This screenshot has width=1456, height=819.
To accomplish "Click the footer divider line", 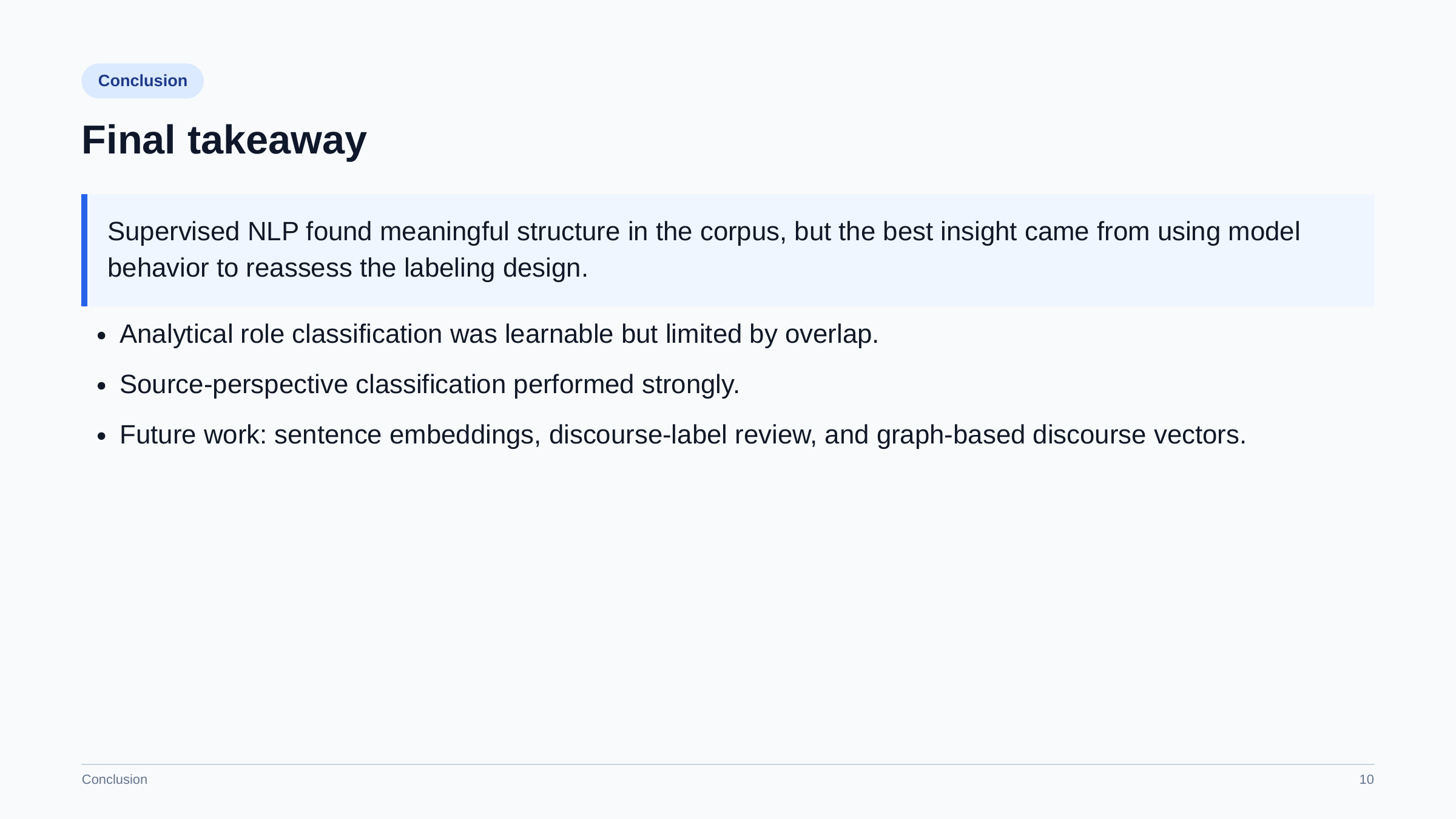I will 728,764.
